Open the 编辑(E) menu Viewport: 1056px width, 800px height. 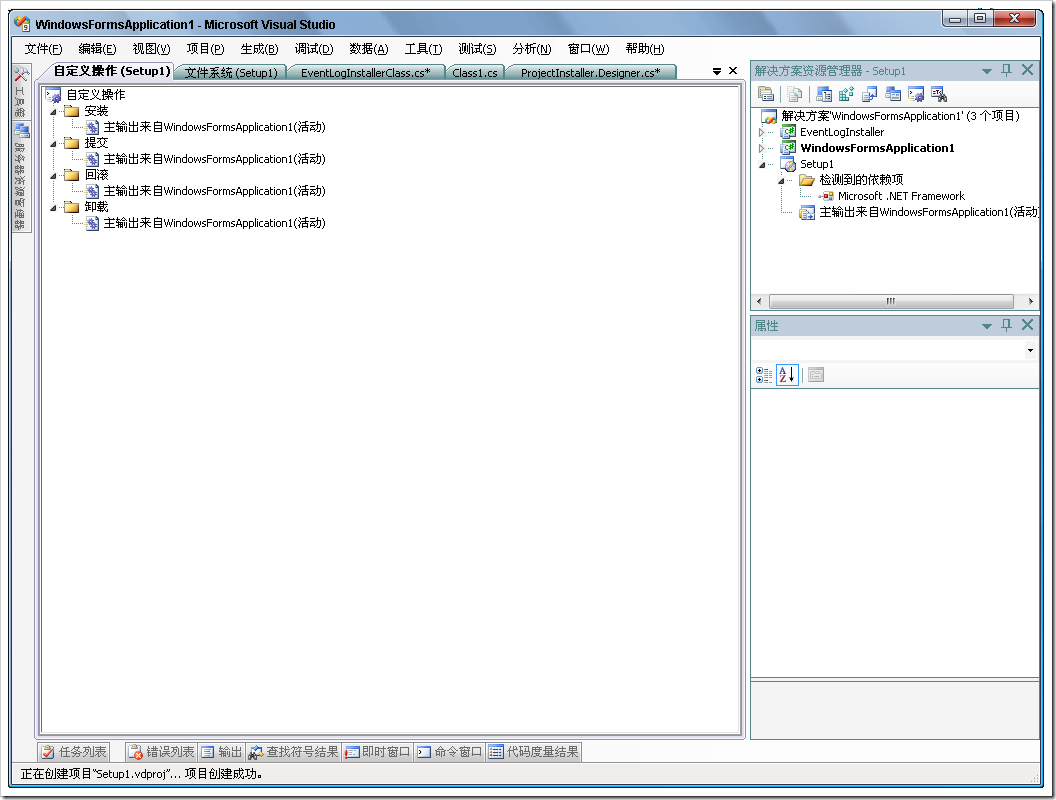pyautogui.click(x=97, y=48)
